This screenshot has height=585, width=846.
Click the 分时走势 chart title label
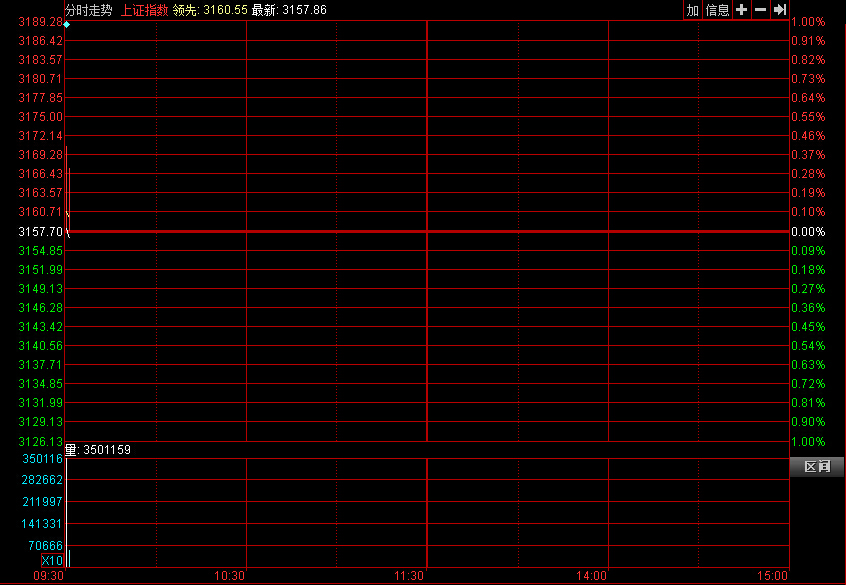(89, 10)
